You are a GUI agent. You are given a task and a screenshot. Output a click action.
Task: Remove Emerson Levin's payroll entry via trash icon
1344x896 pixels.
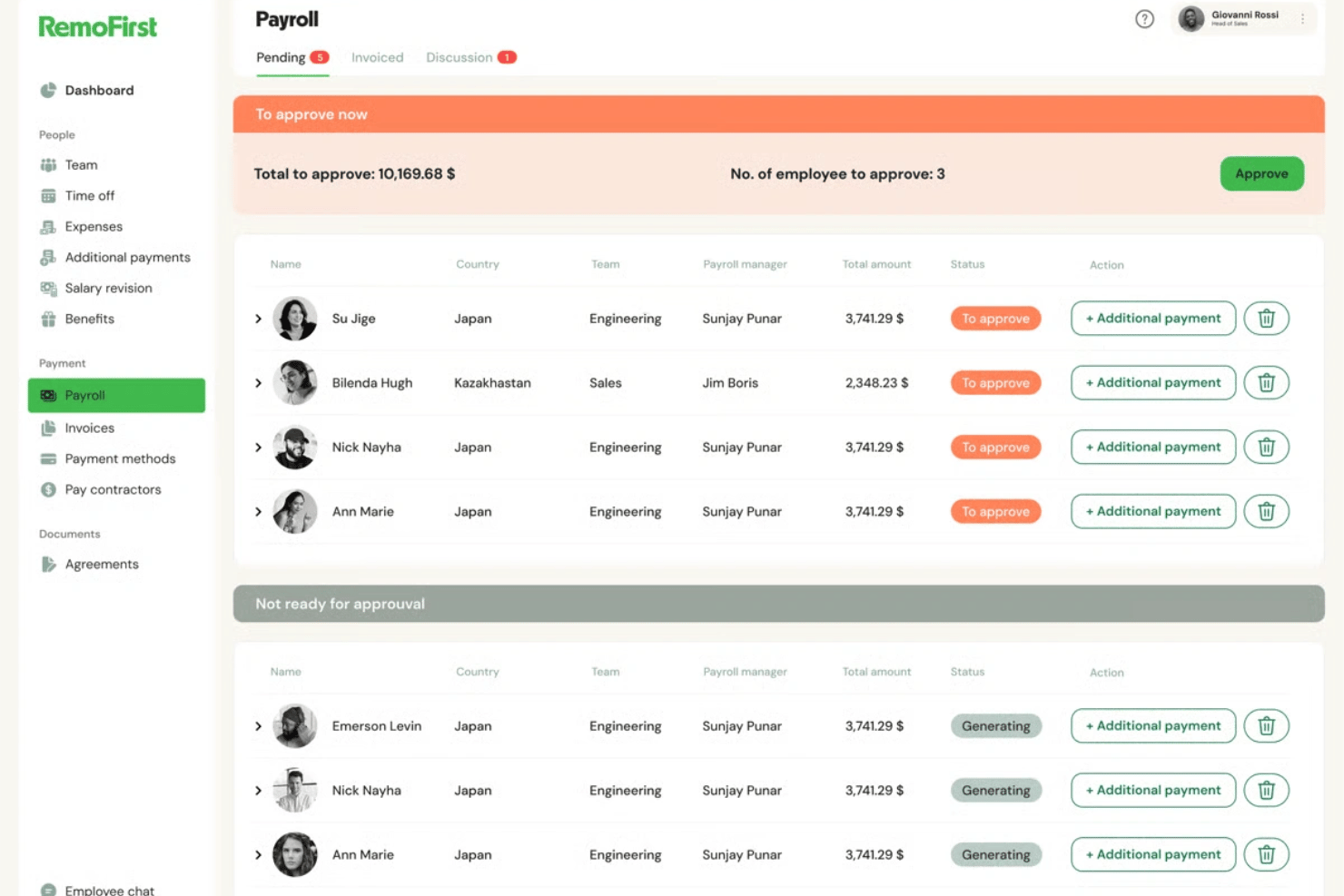tap(1266, 726)
